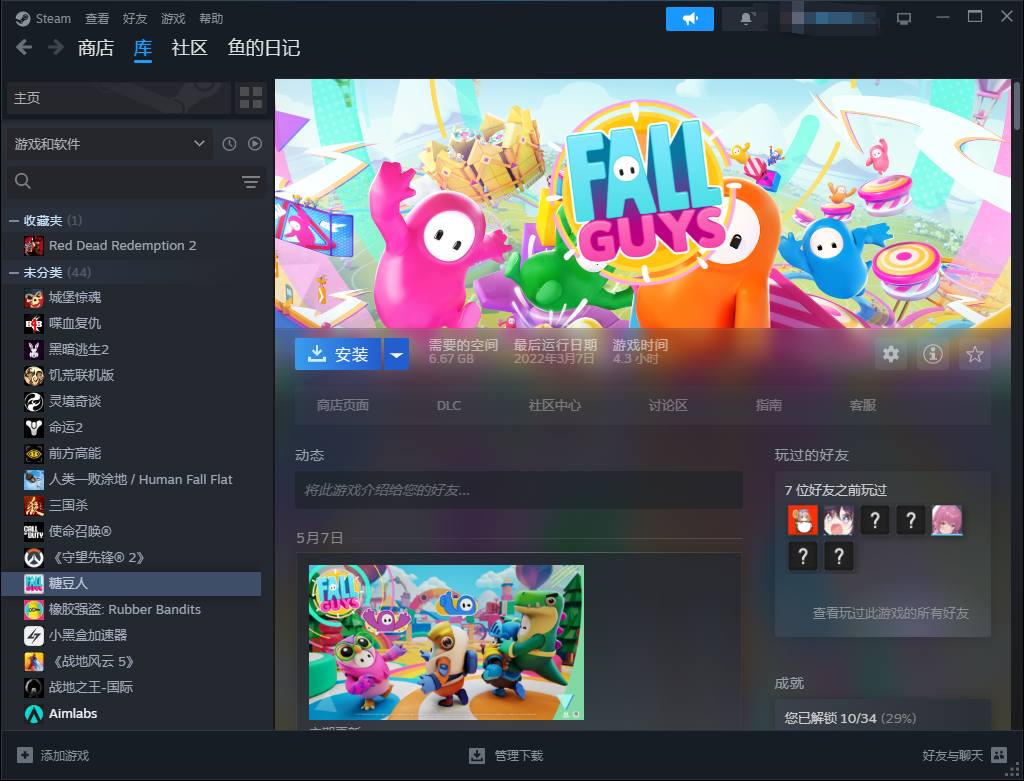Open the DLC tab

click(449, 406)
